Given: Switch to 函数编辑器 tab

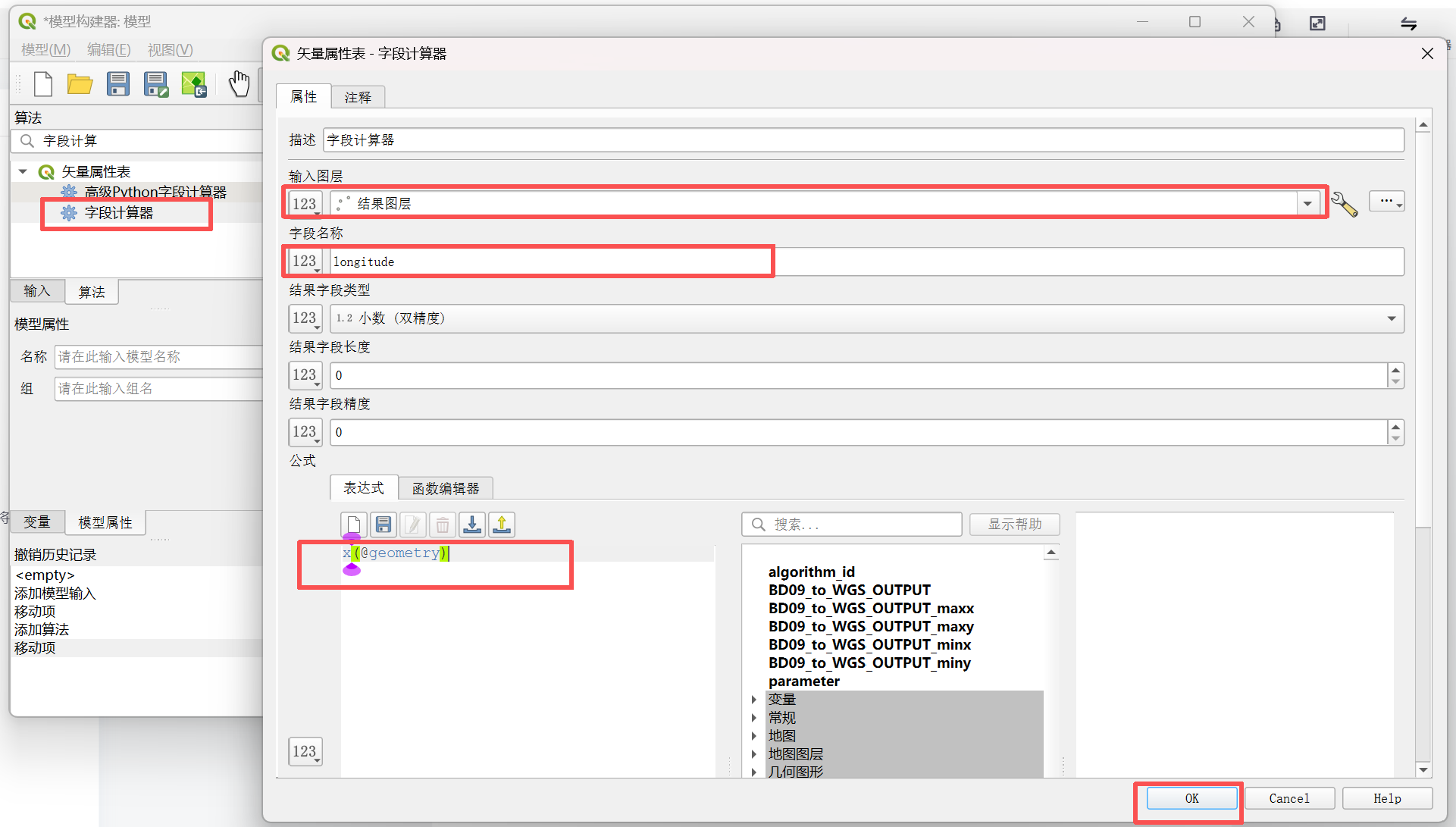Looking at the screenshot, I should point(446,488).
